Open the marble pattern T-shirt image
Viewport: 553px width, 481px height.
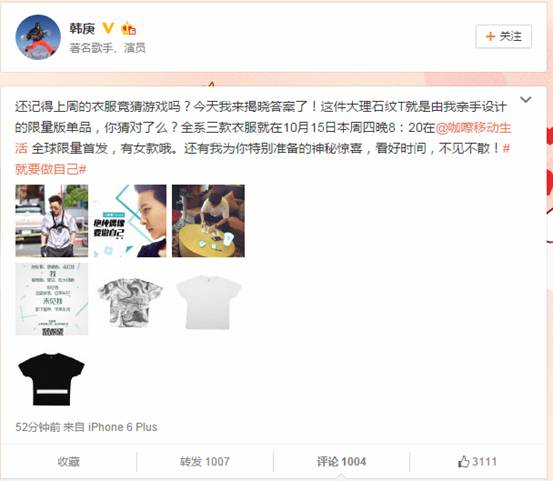coord(130,299)
